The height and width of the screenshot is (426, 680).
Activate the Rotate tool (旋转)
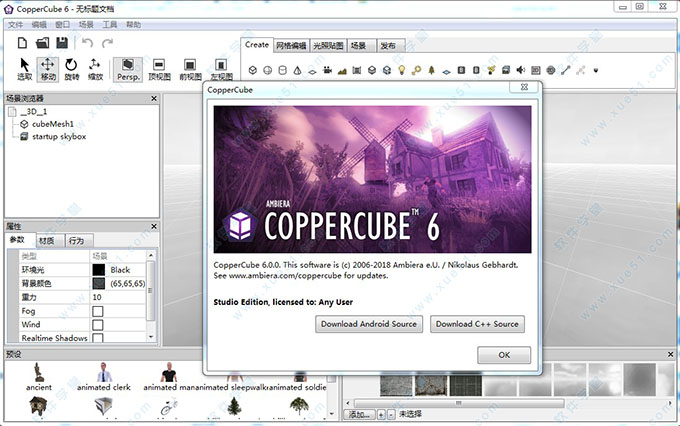coord(72,69)
